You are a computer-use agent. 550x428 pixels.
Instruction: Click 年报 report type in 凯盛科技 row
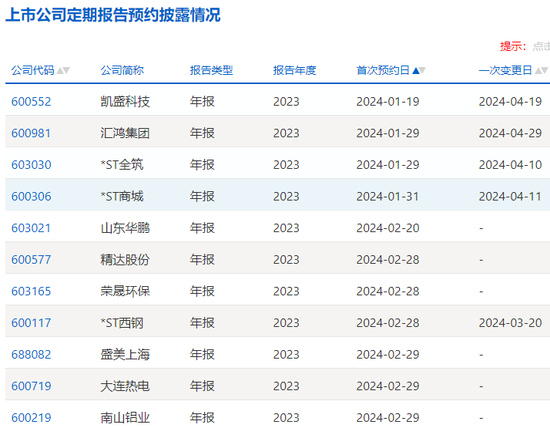(x=202, y=102)
